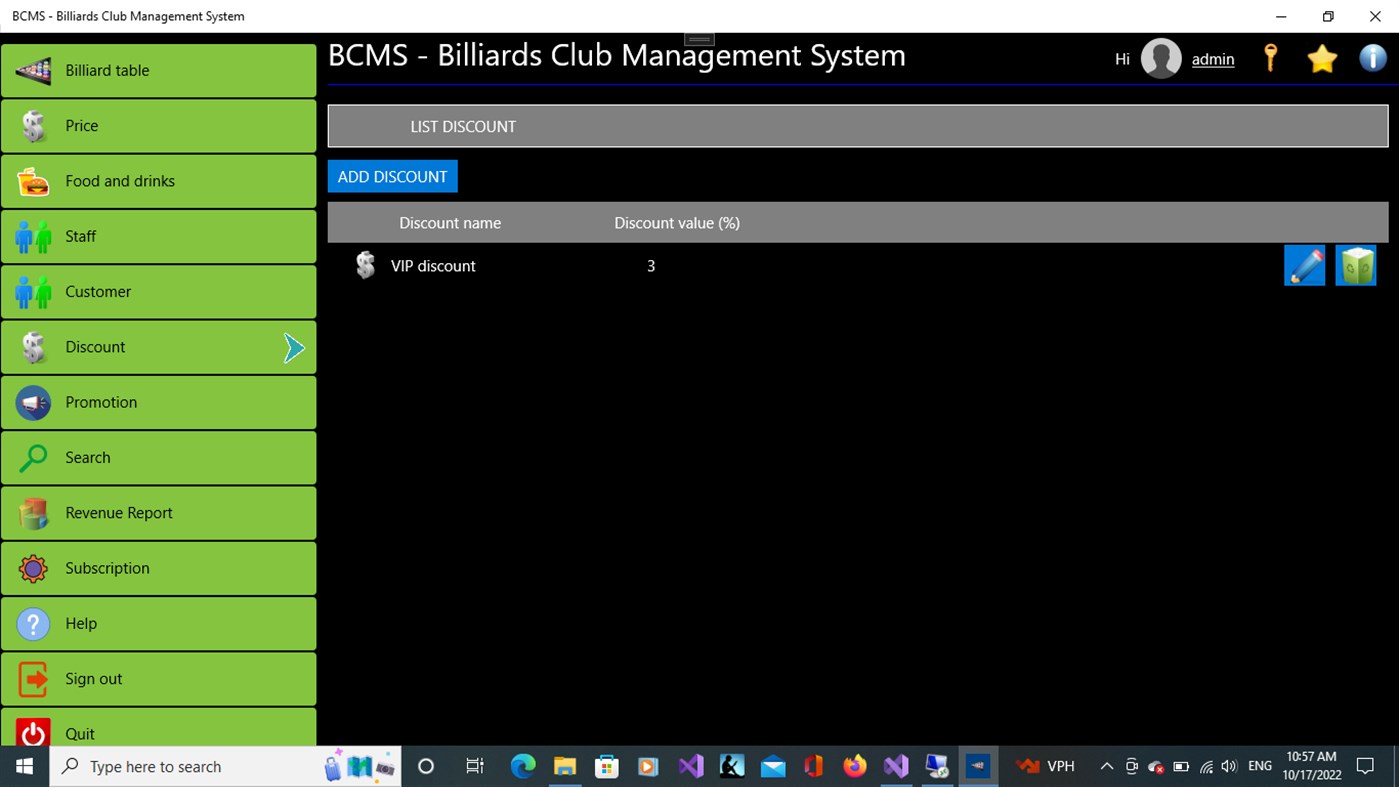Screen dimensions: 1399x787
Task: Select the VIP discount row in the table
Action: (433, 265)
